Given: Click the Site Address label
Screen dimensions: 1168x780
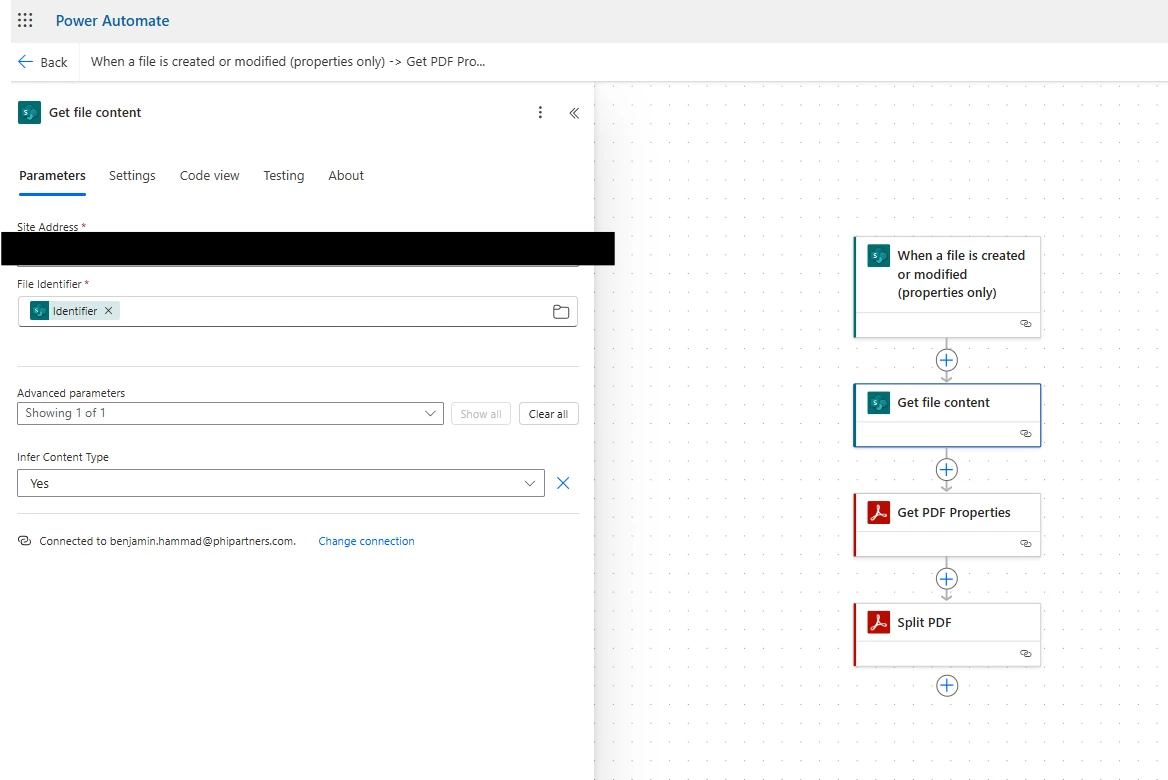Looking at the screenshot, I should point(48,226).
